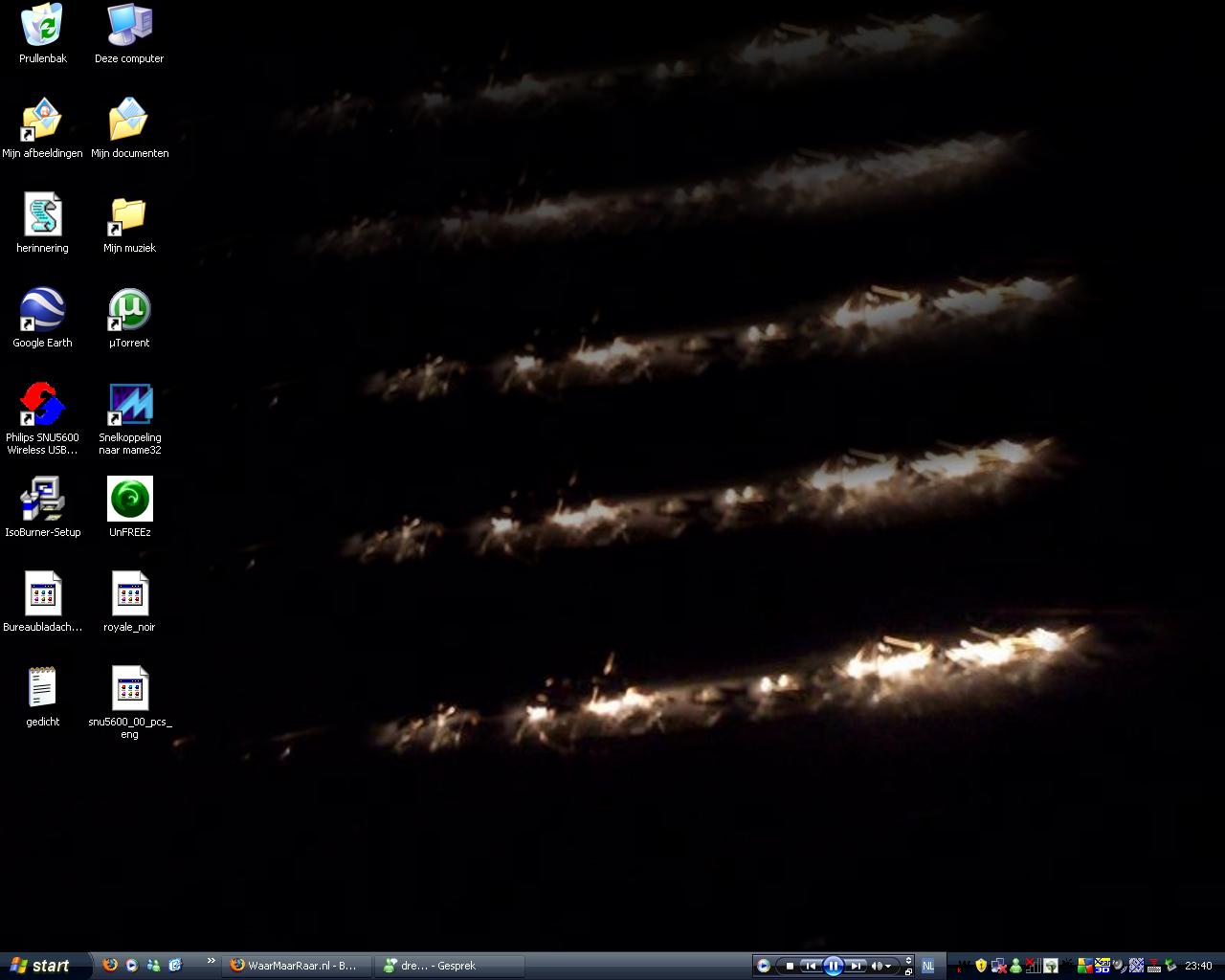
Task: Select the UnFREEz application icon
Action: click(129, 507)
